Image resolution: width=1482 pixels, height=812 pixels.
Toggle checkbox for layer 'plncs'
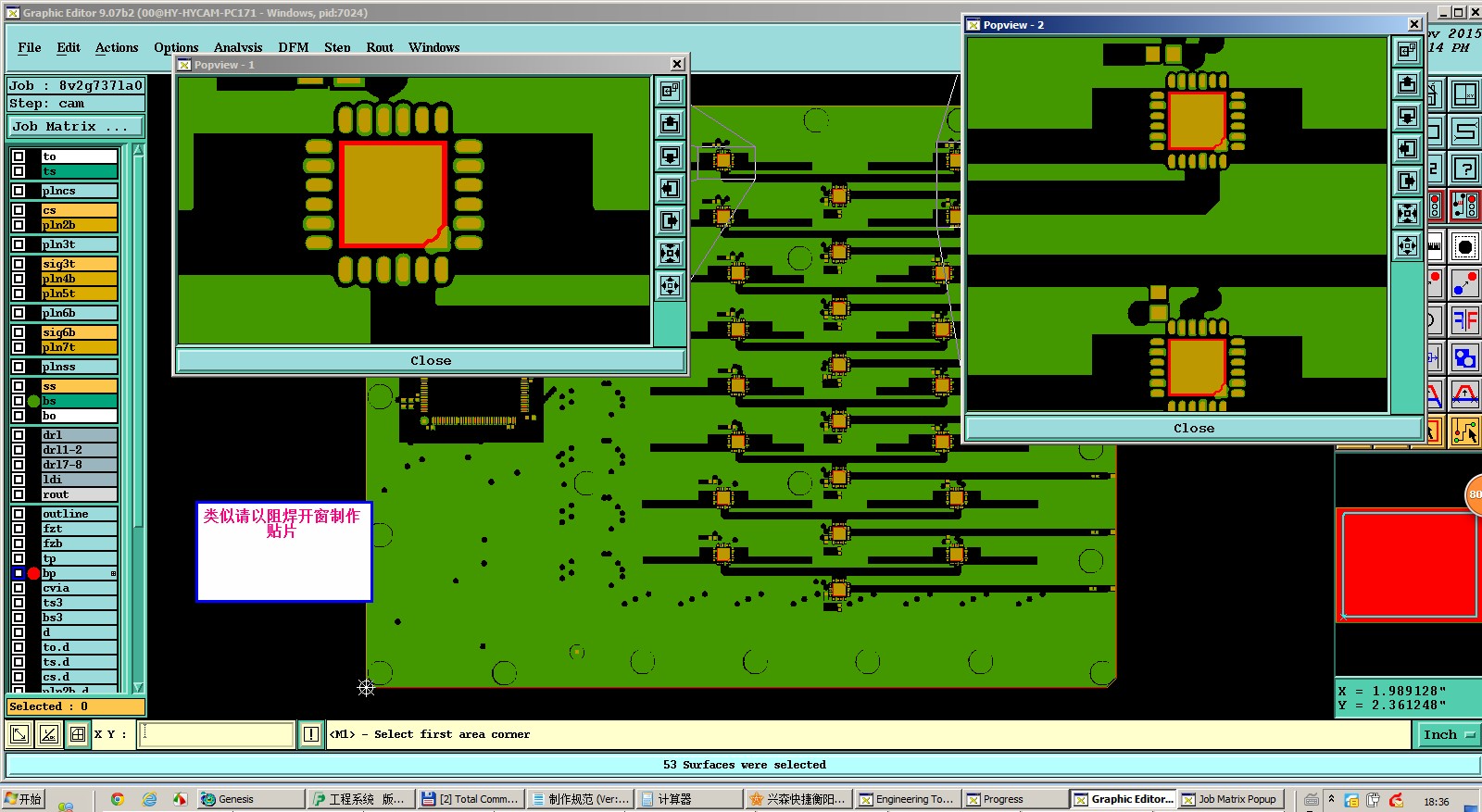click(x=19, y=191)
